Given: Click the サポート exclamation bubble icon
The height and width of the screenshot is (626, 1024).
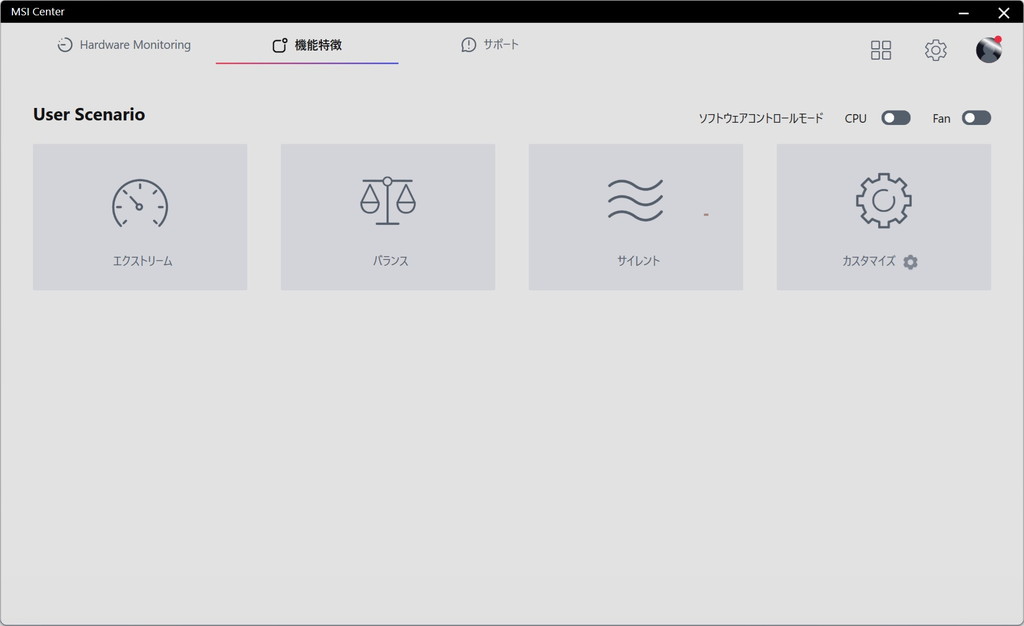Looking at the screenshot, I should (468, 45).
